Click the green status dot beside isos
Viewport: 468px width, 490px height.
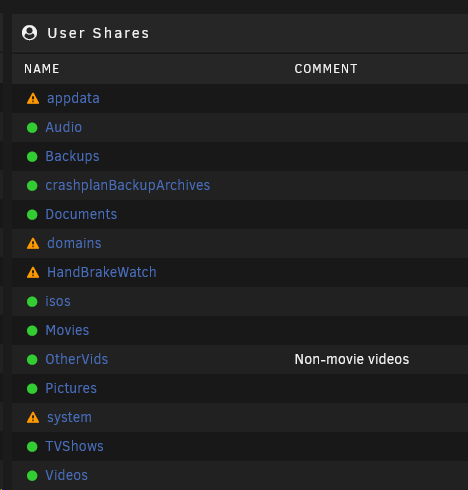[x=32, y=302]
